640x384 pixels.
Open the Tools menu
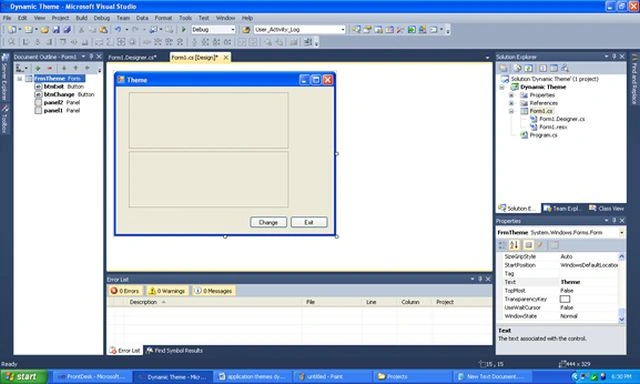(185, 18)
